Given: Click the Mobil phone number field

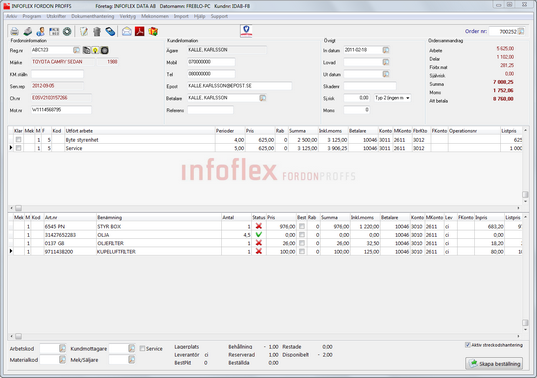Looking at the screenshot, I should point(211,62).
